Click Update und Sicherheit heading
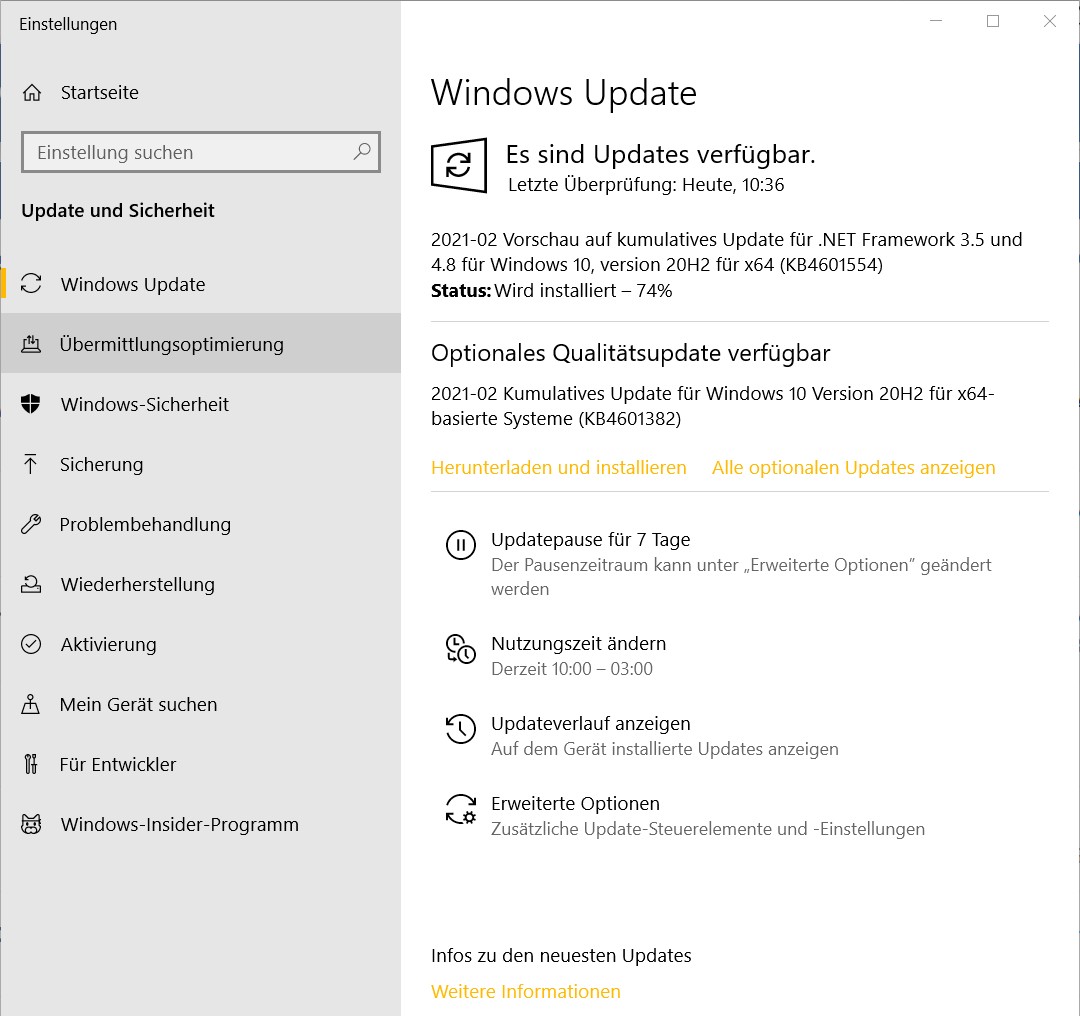The image size is (1080, 1016). point(118,210)
